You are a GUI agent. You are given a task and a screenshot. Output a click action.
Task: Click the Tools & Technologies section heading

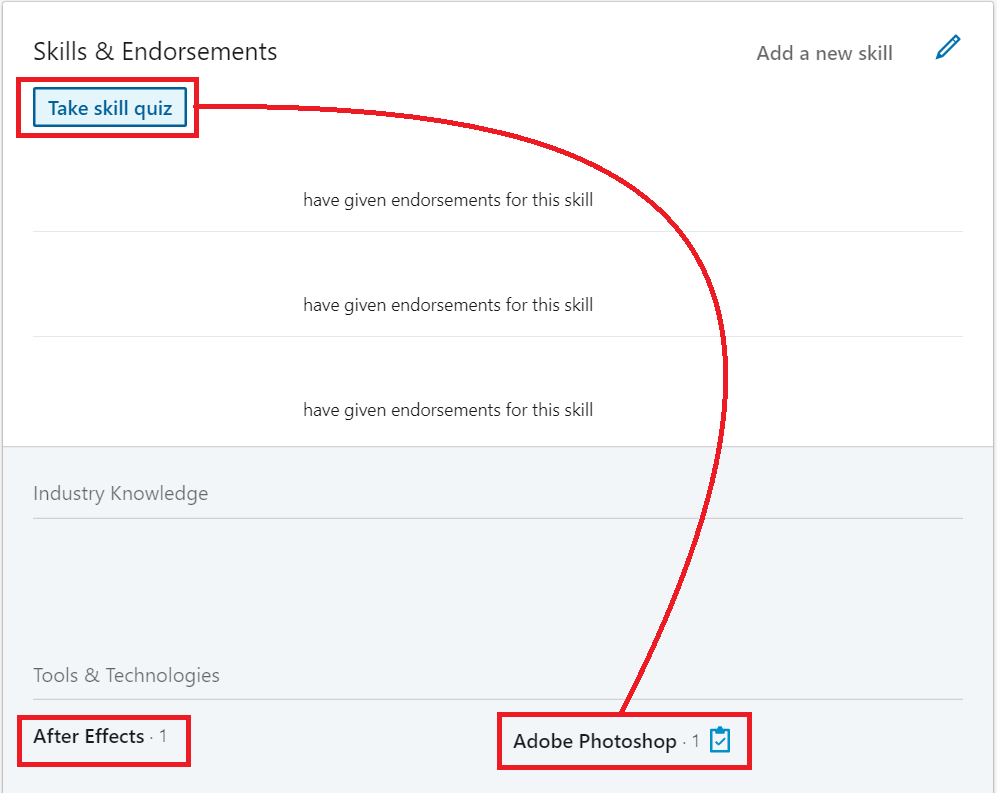tap(126, 675)
